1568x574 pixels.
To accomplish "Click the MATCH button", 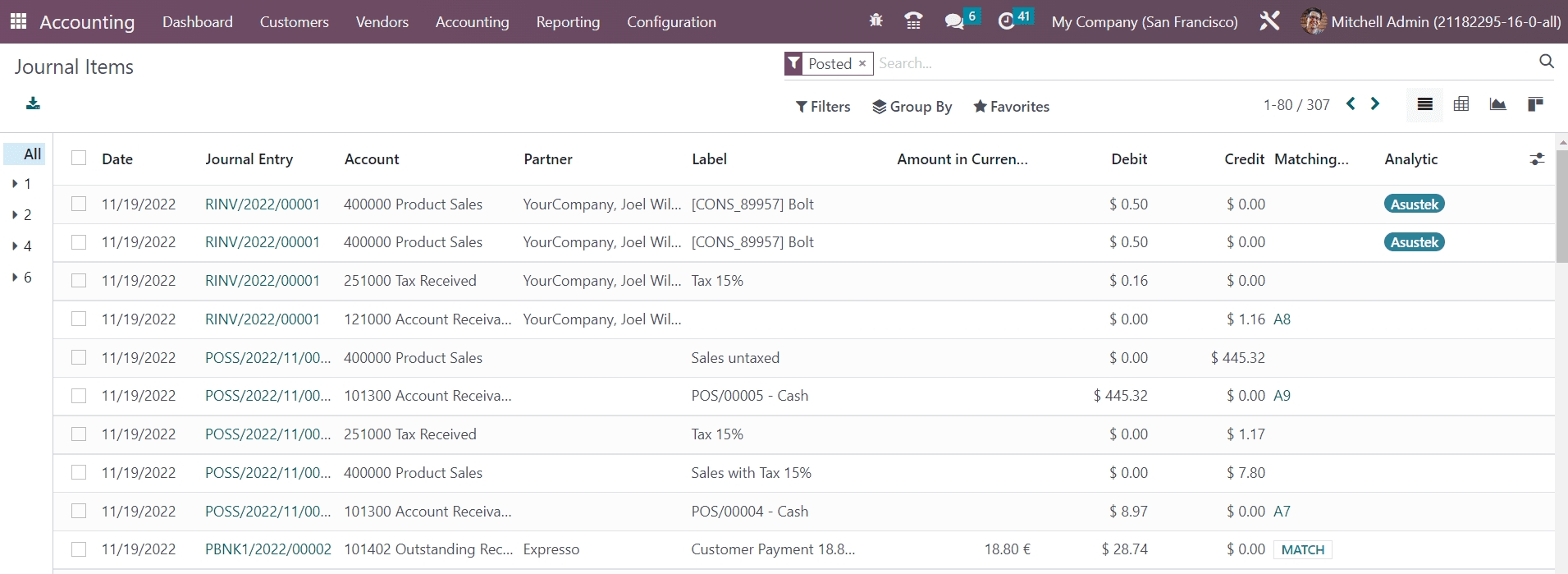I will pos(1302,550).
